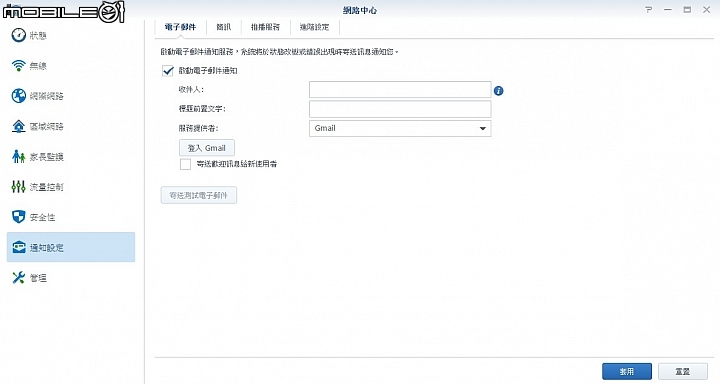Viewport: 720px width, 384px height.
Task: Expand the Gmail service provider dropdown
Action: (400, 128)
